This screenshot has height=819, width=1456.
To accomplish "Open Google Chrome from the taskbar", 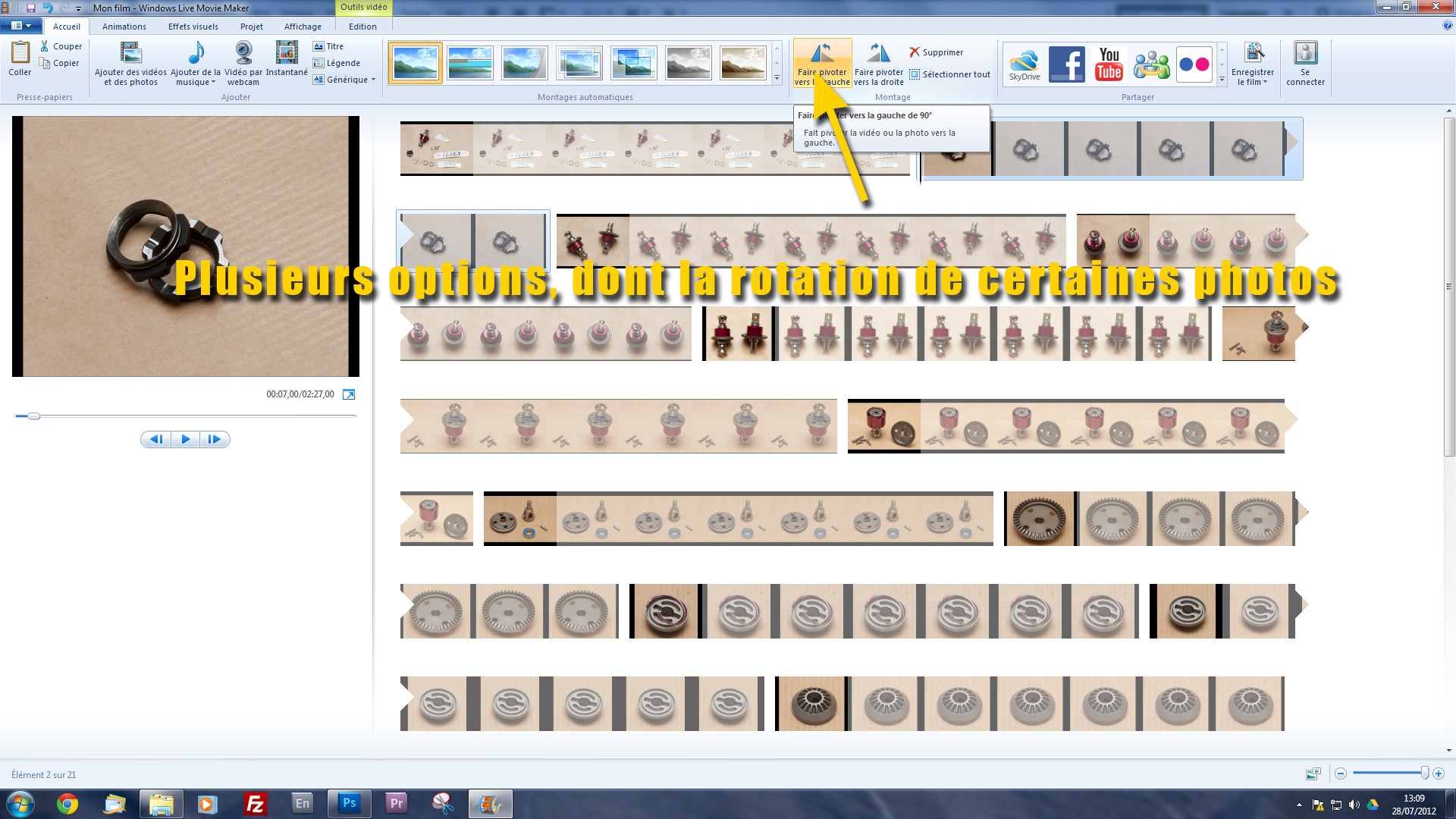I will tap(67, 804).
